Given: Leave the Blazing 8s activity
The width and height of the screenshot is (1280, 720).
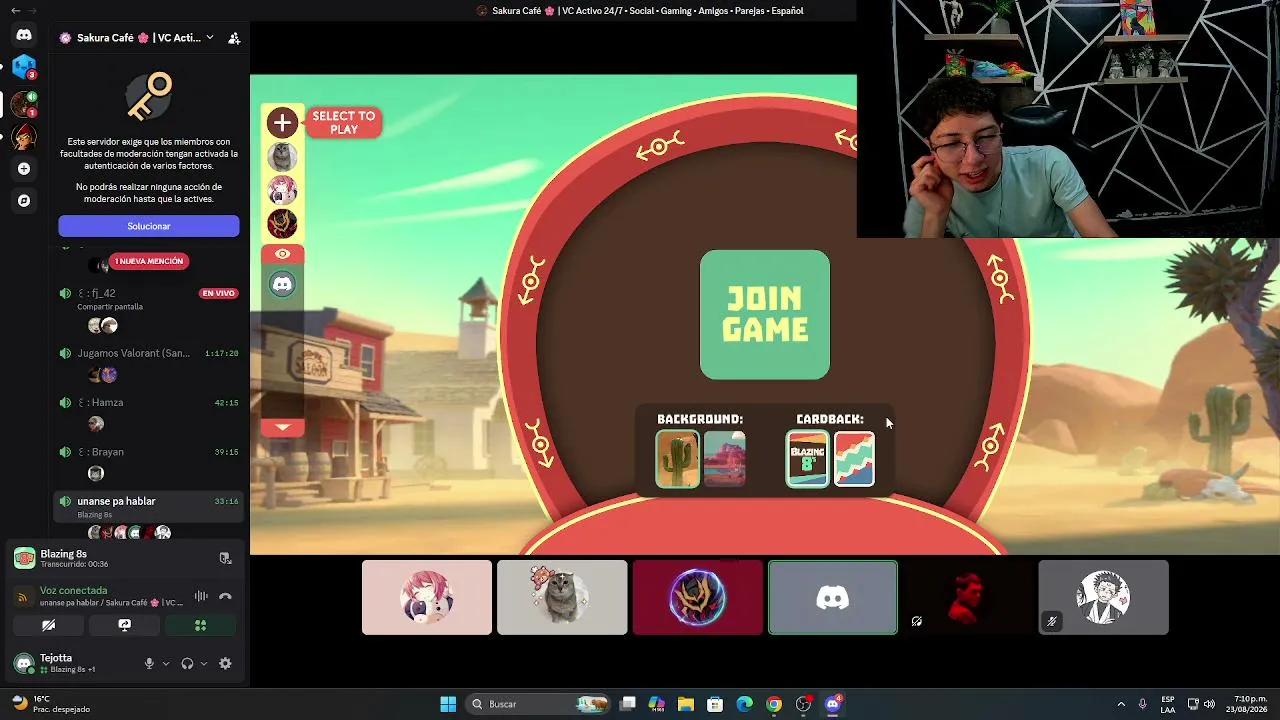Looking at the screenshot, I should pos(225,558).
